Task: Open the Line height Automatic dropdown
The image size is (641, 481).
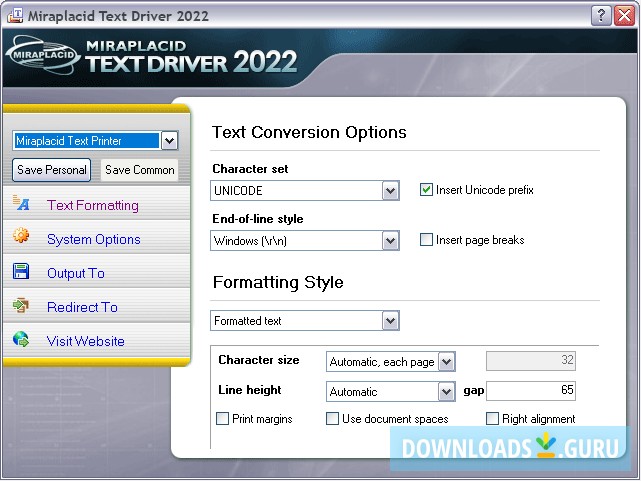Action: point(446,392)
